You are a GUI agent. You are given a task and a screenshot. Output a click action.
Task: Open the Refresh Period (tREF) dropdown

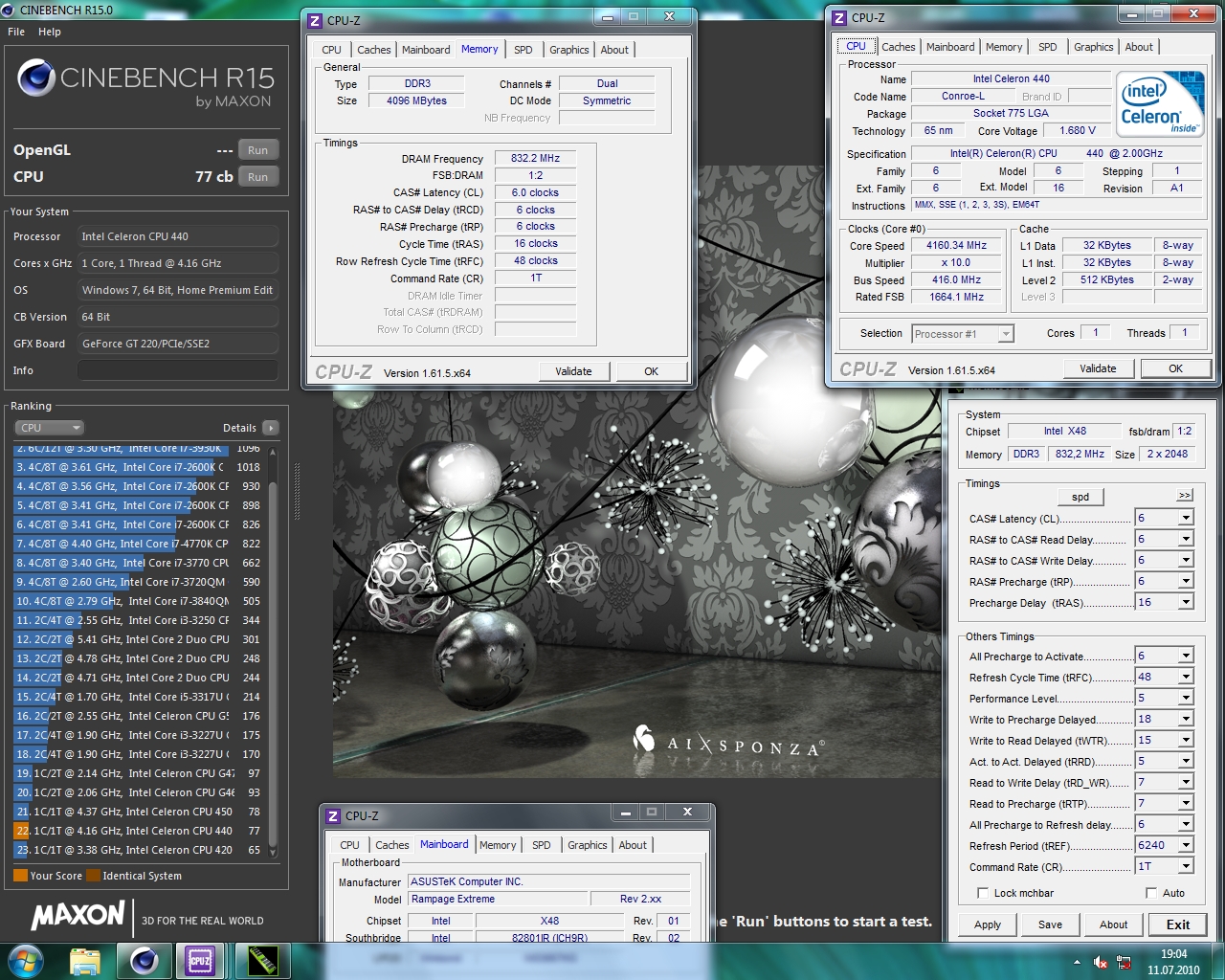tap(1186, 845)
